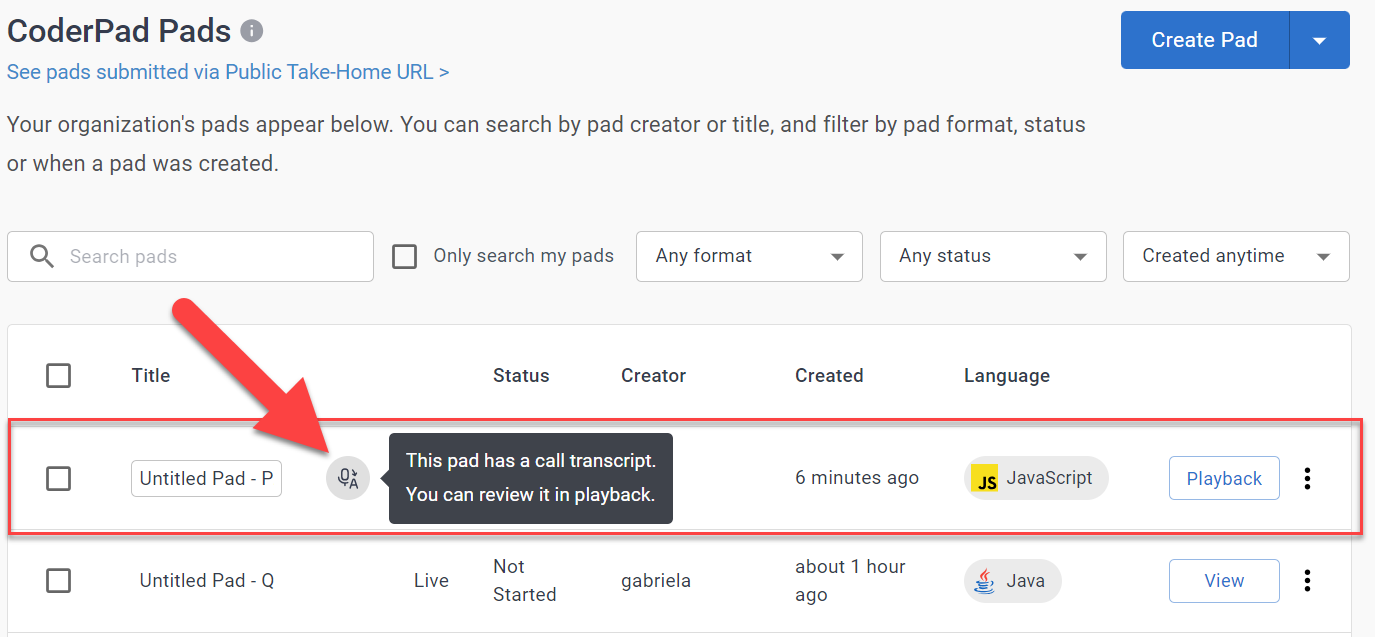Viewport: 1375px width, 637px height.
Task: Check the select-all box in table header
Action: [59, 376]
